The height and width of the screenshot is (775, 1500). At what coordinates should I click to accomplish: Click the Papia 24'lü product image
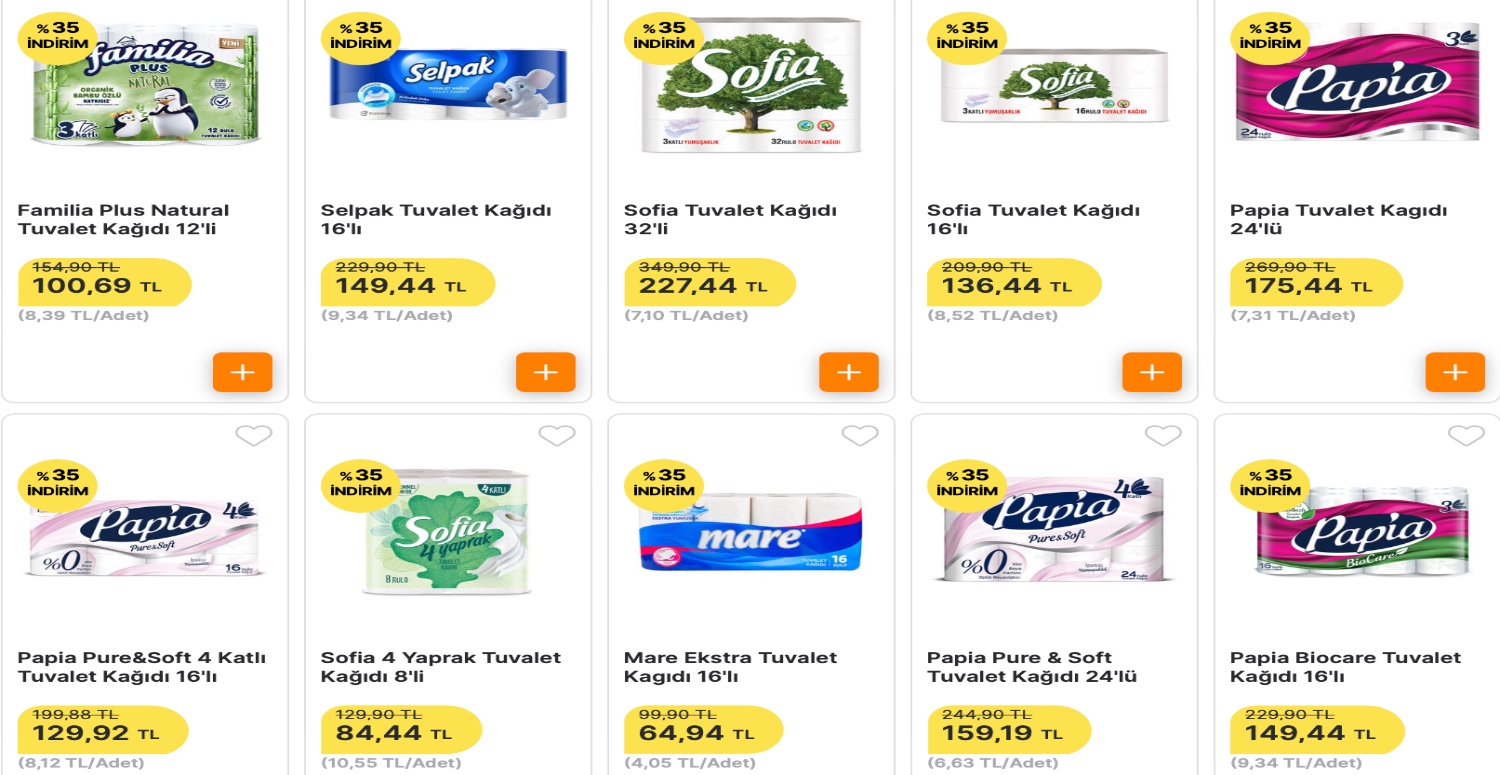point(1356,85)
